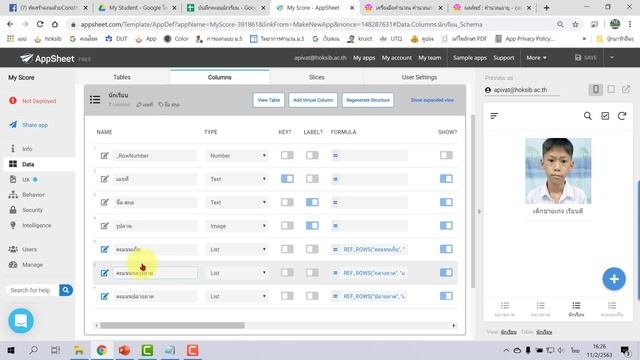This screenshot has height=360, width=640.
Task: Open type dropdown of the Key column row
Action: [x=237, y=179]
